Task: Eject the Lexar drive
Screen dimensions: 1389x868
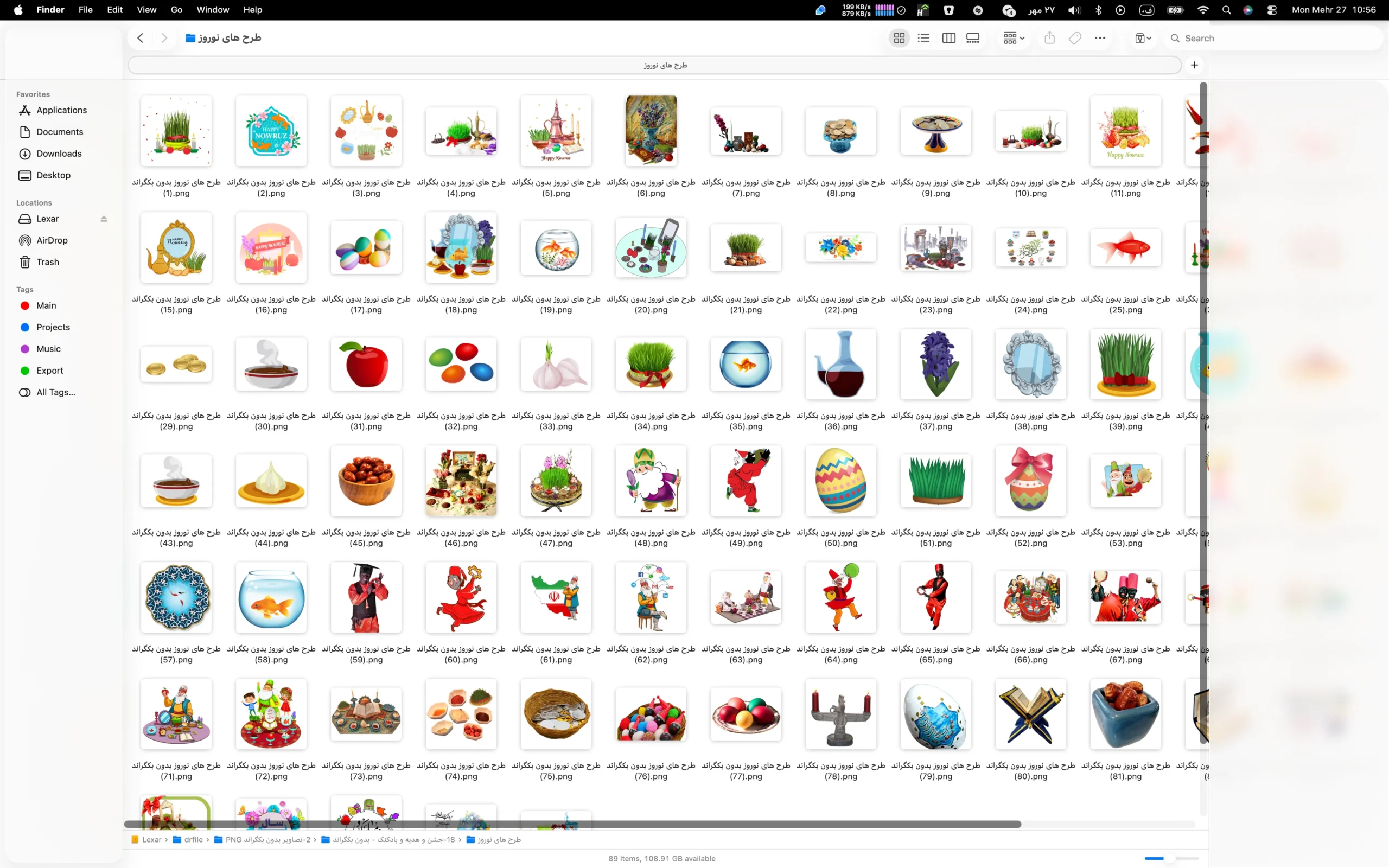Action: pos(104,219)
